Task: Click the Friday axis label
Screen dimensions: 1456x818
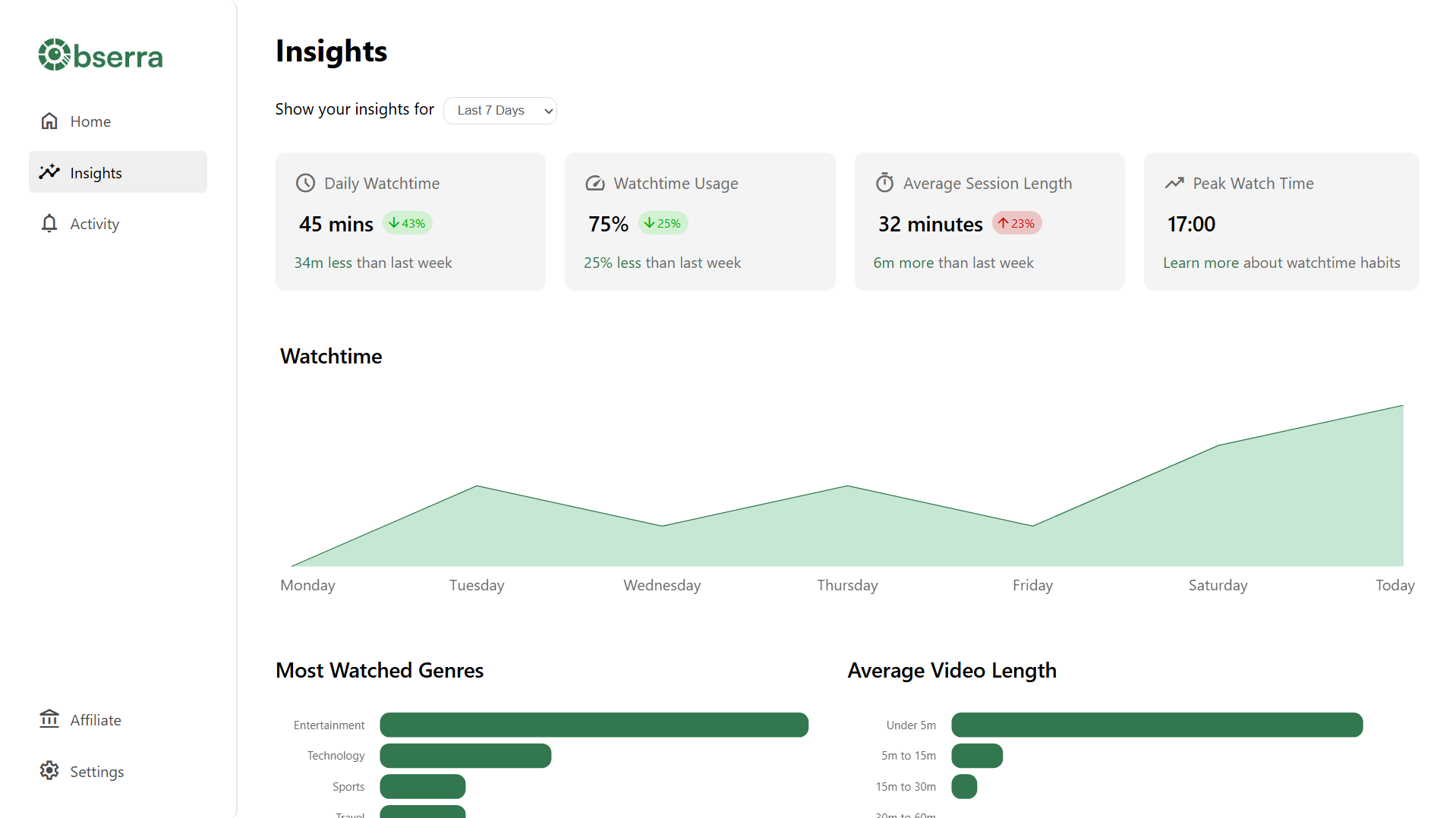Action: [1032, 585]
